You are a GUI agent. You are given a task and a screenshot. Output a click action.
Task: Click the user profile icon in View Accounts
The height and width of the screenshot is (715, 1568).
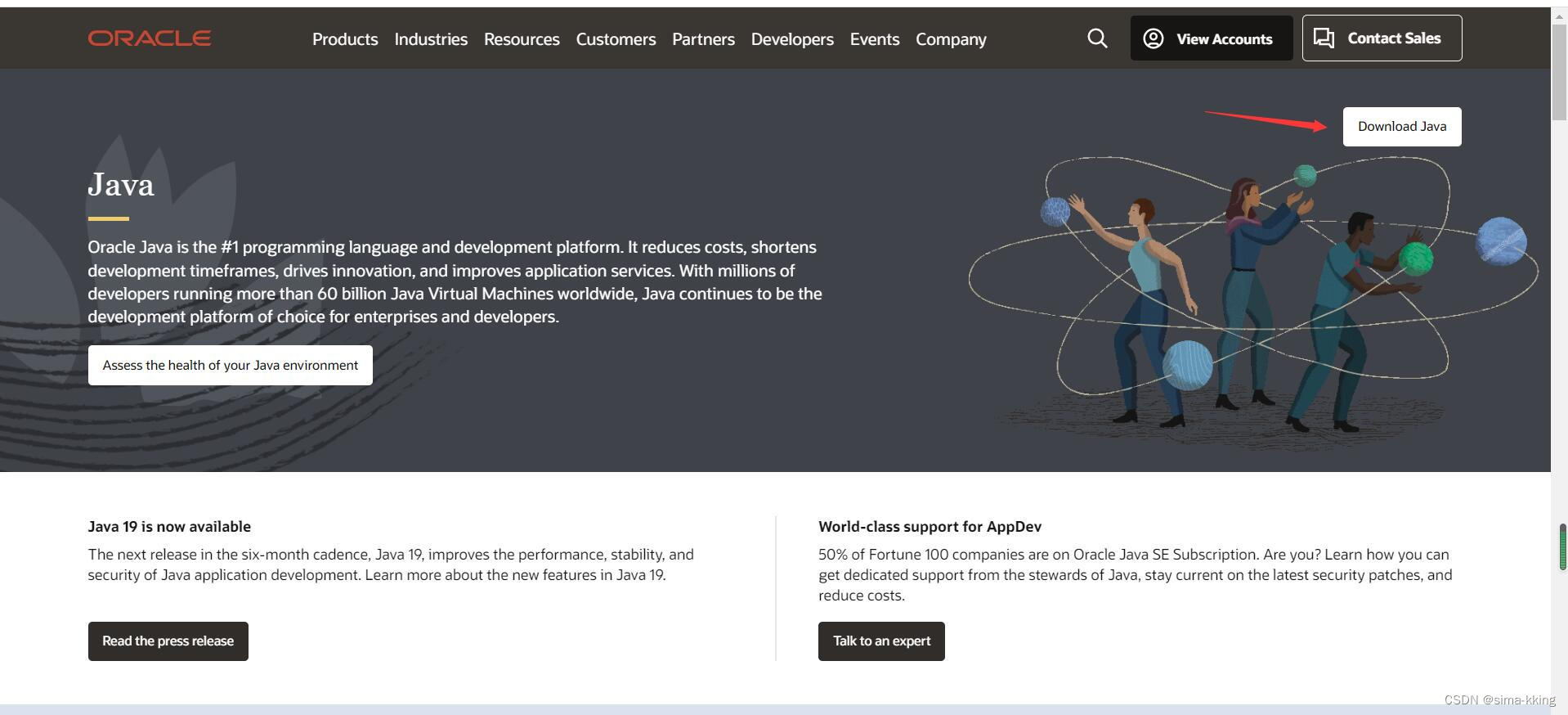[x=1153, y=38]
